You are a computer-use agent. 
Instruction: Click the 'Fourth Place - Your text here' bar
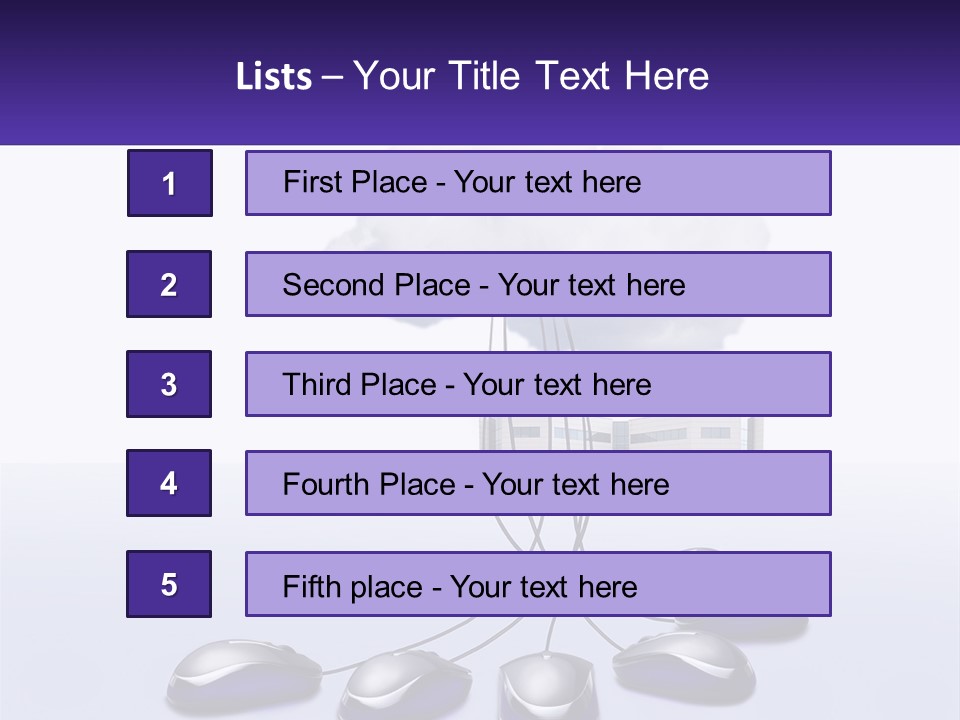click(538, 483)
